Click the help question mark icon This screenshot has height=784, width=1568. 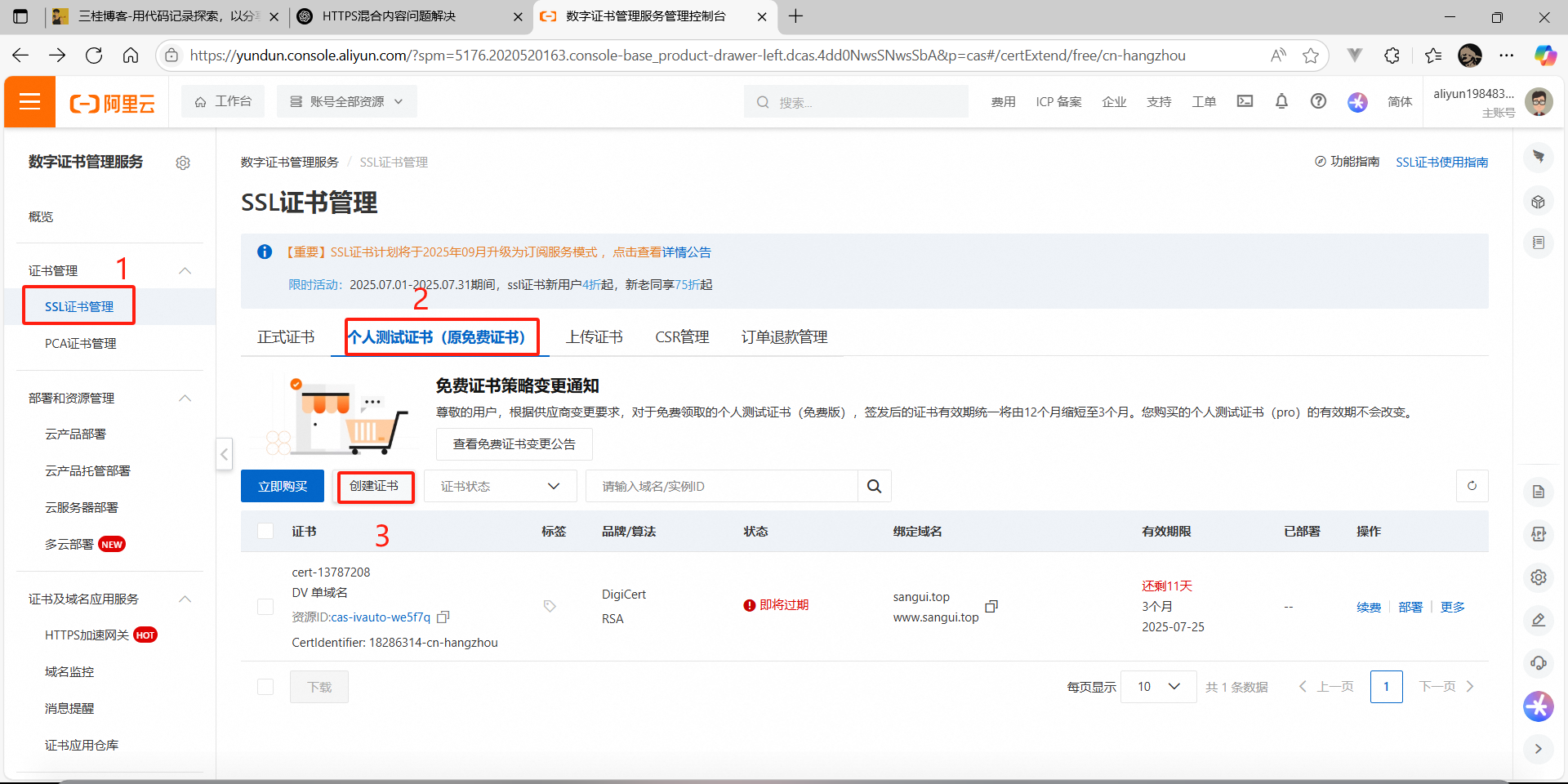[x=1318, y=101]
